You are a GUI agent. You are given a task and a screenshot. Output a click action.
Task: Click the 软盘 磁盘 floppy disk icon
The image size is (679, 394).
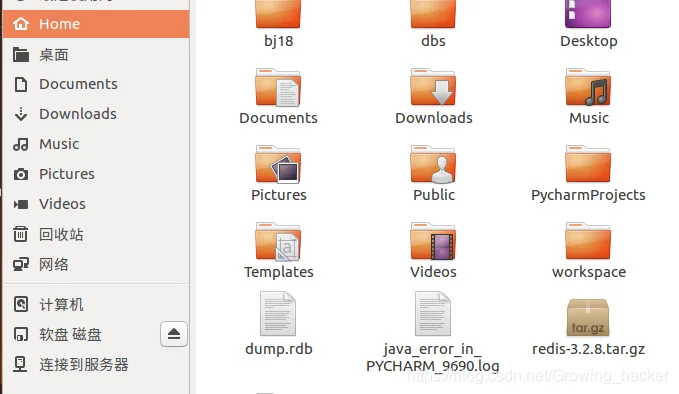click(21, 334)
